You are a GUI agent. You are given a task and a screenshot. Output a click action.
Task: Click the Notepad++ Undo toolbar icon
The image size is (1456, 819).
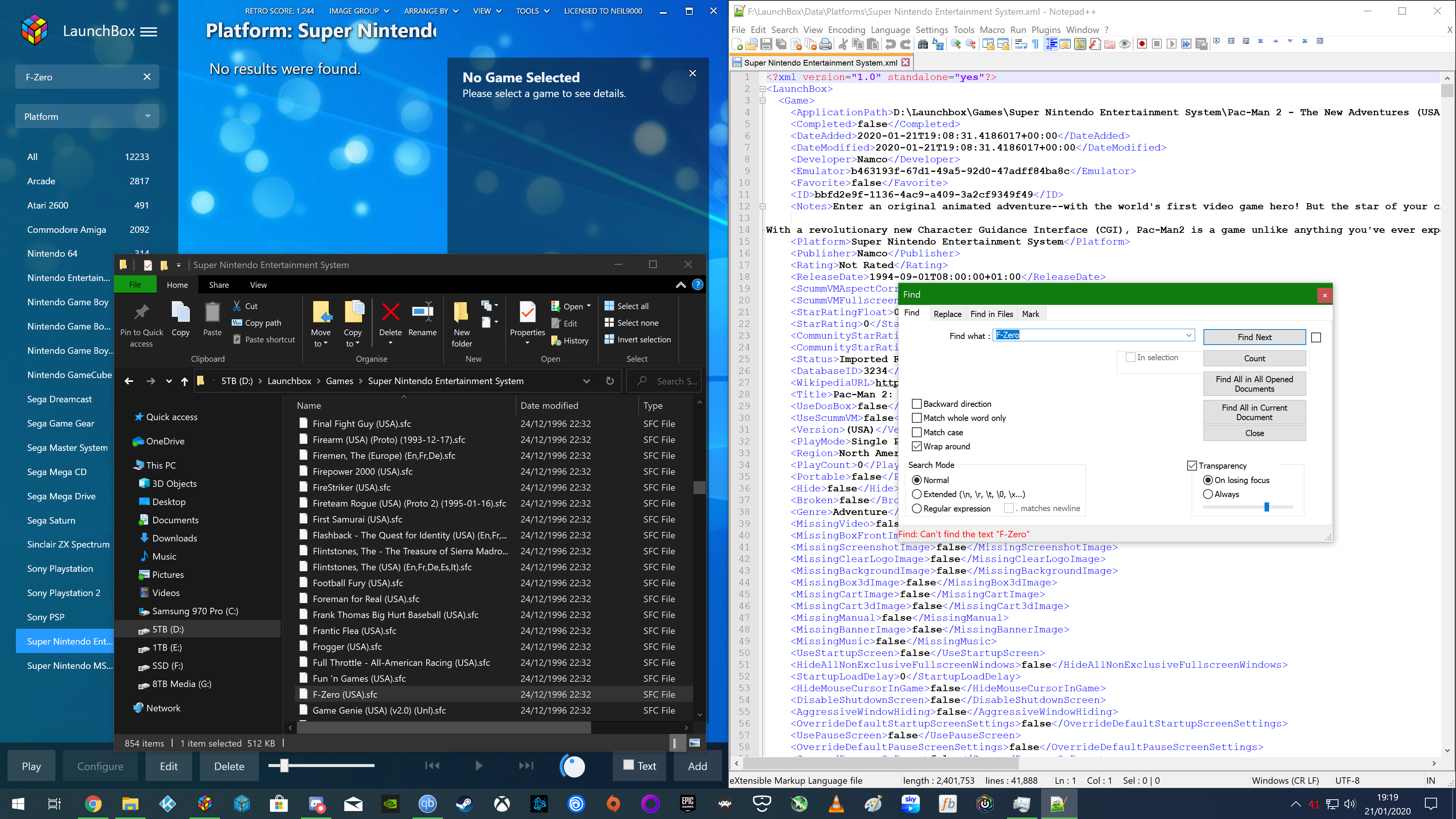(x=890, y=44)
